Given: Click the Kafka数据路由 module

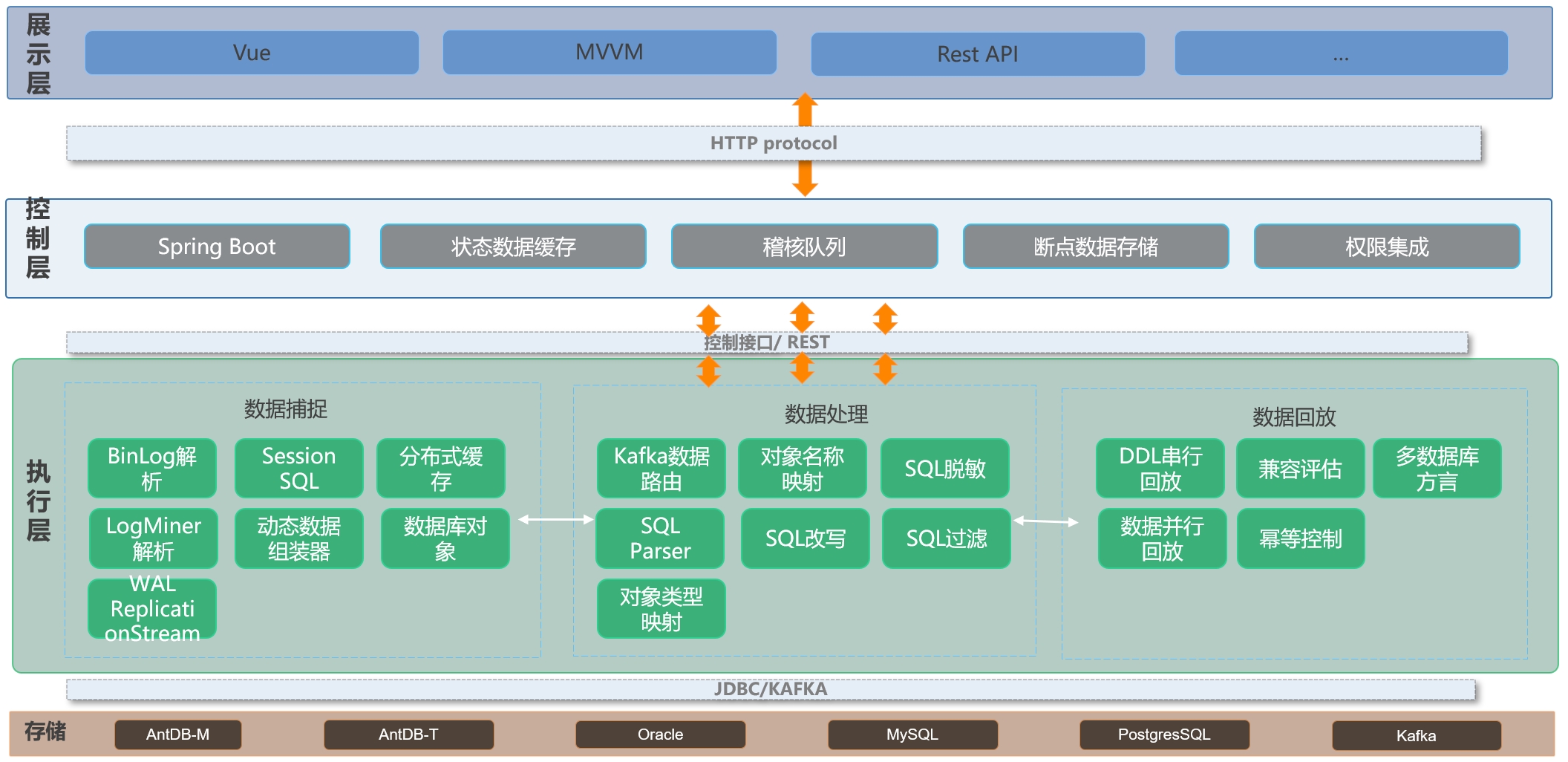Looking at the screenshot, I should [661, 469].
